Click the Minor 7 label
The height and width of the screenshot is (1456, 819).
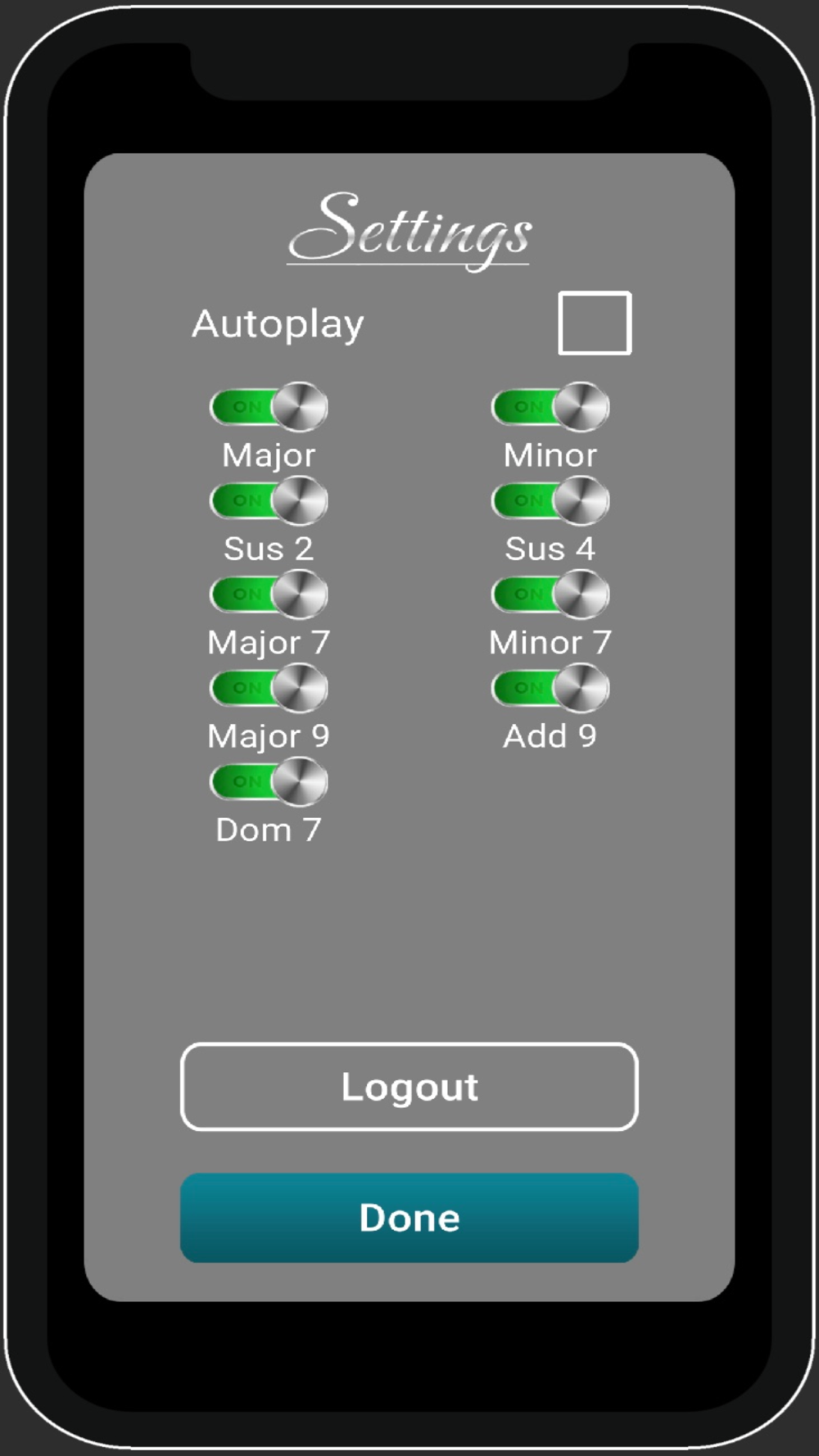point(550,643)
